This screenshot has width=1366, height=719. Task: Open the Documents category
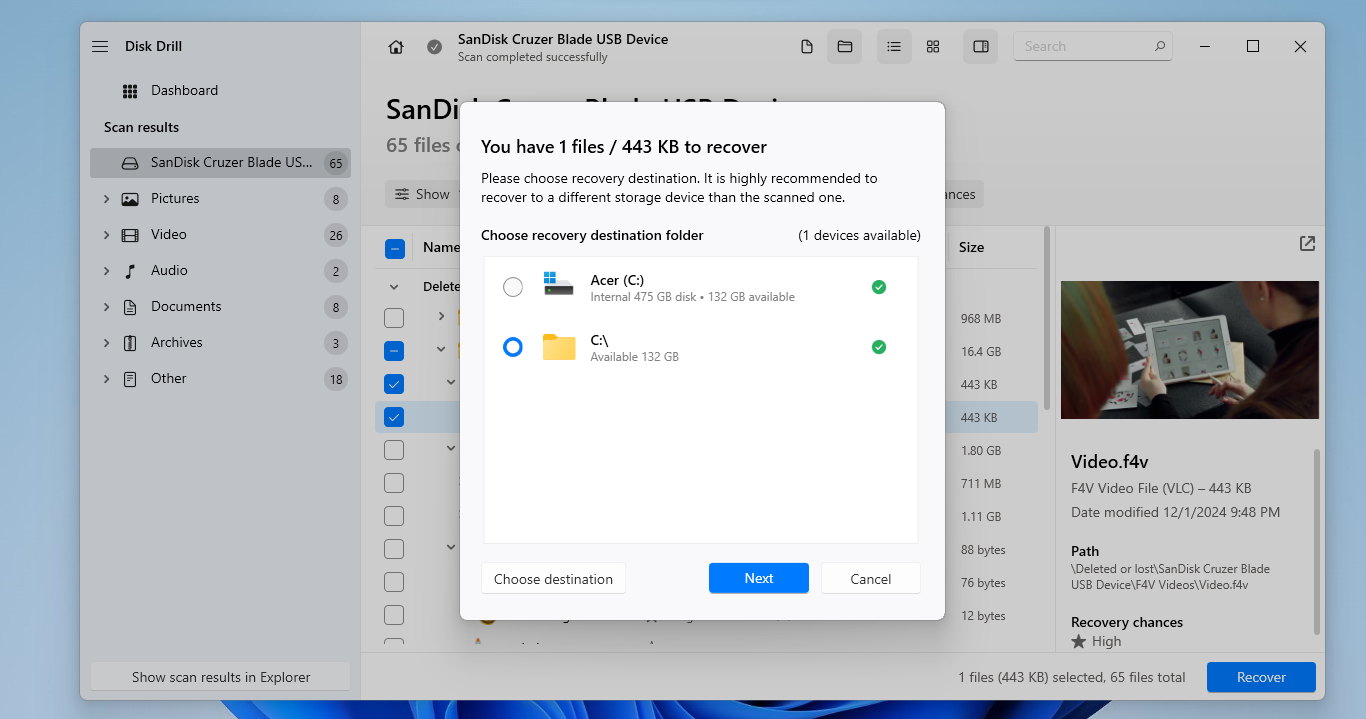(220, 306)
